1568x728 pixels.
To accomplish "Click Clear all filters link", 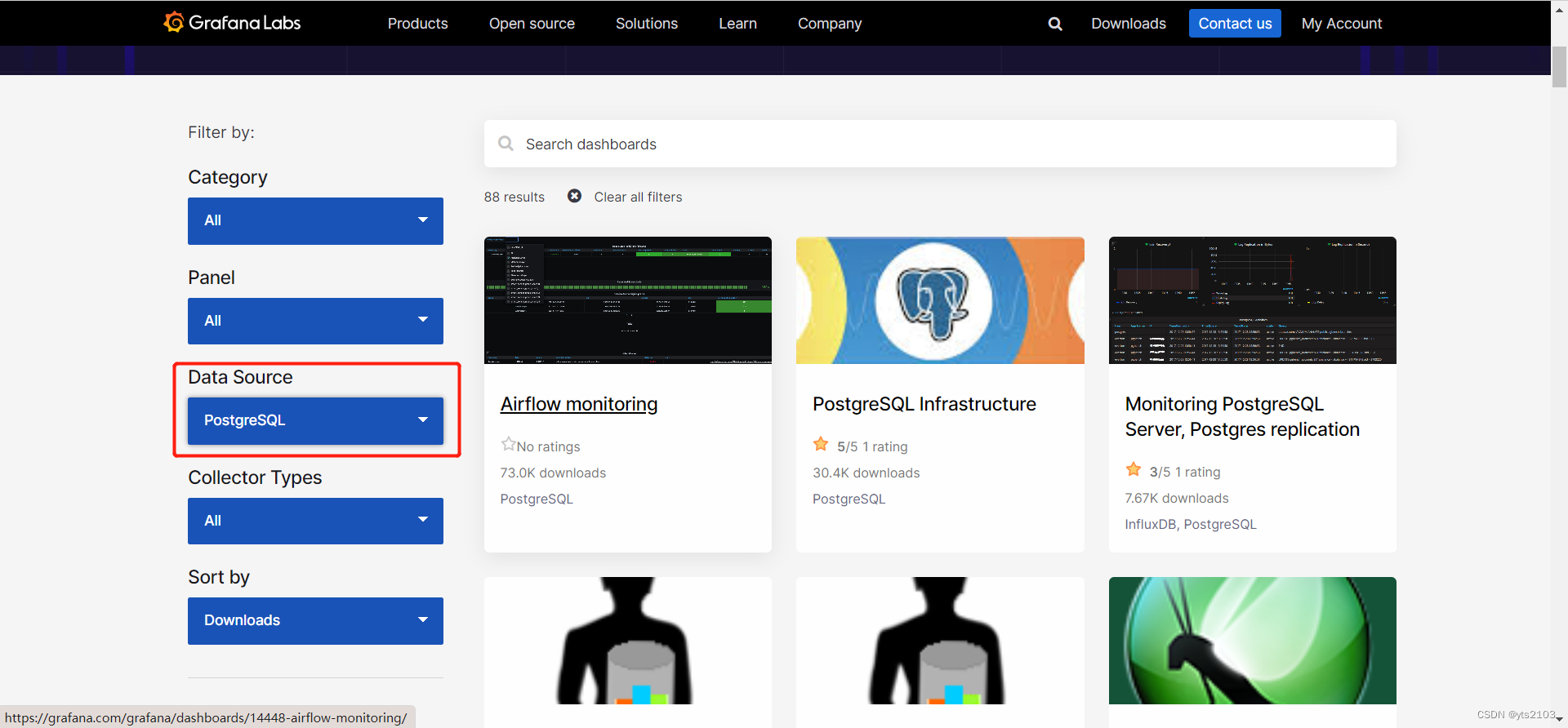I will 638,197.
